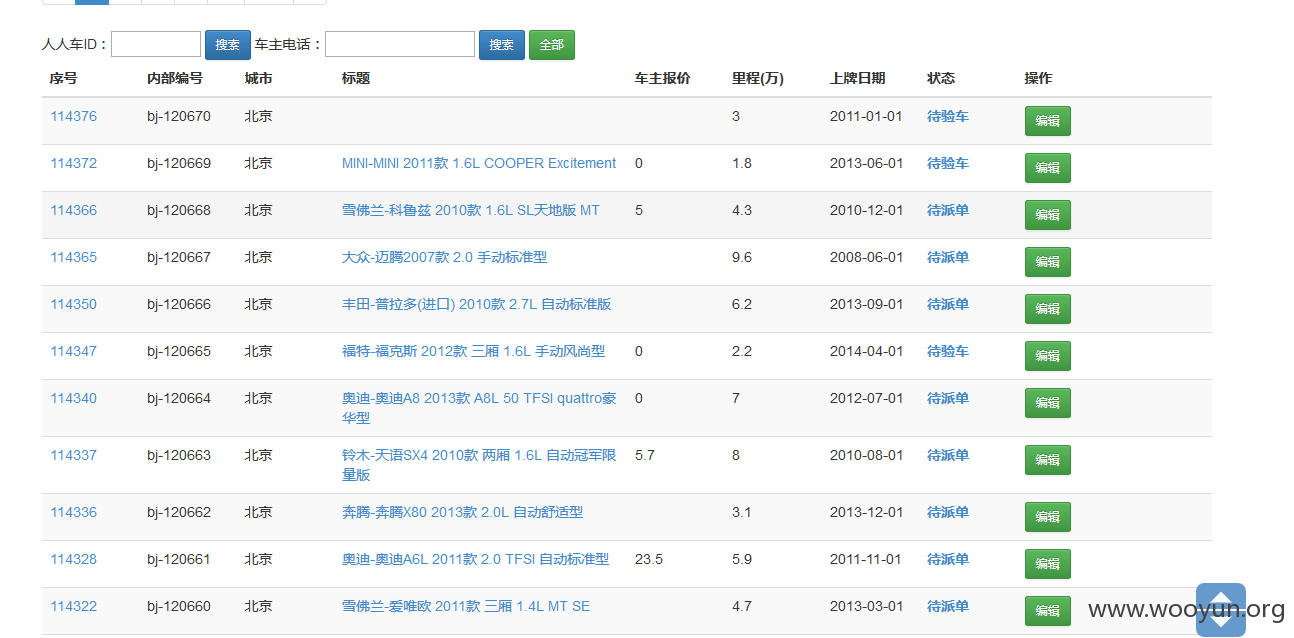Click the green 全部 button
1294x638 pixels.
click(x=552, y=45)
